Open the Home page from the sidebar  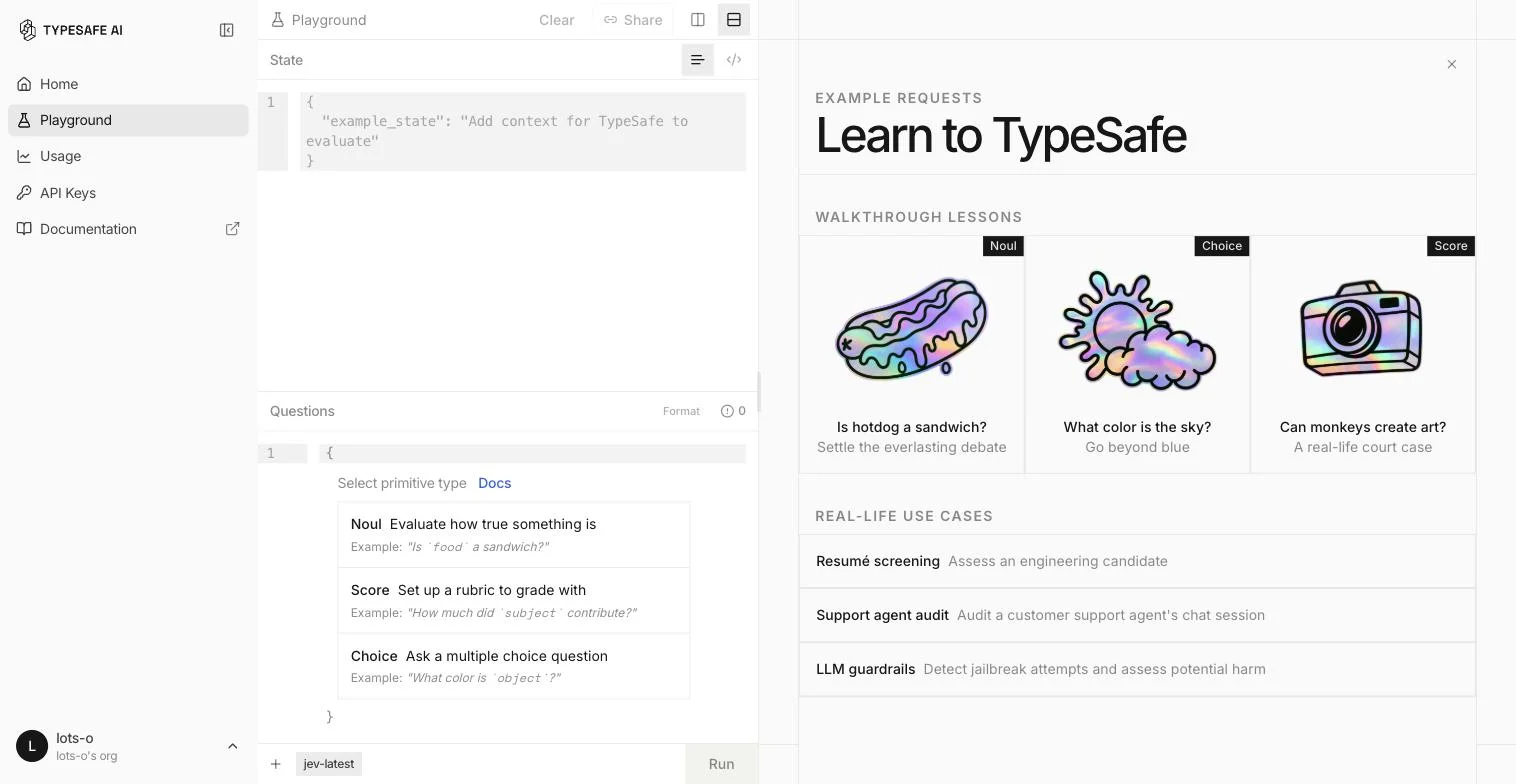coord(128,84)
